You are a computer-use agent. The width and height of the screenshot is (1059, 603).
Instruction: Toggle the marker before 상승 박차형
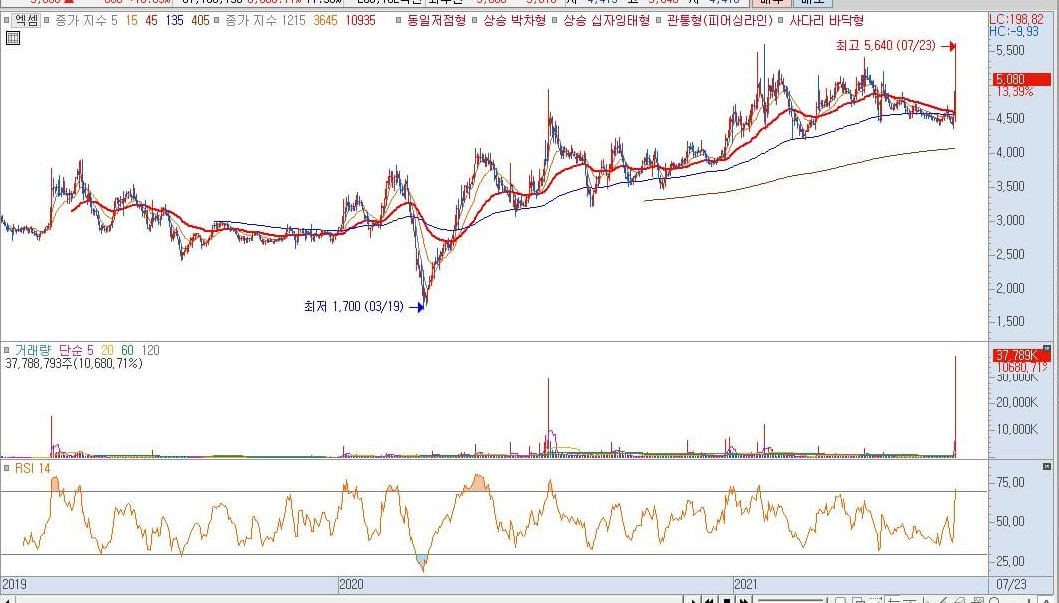coord(475,20)
